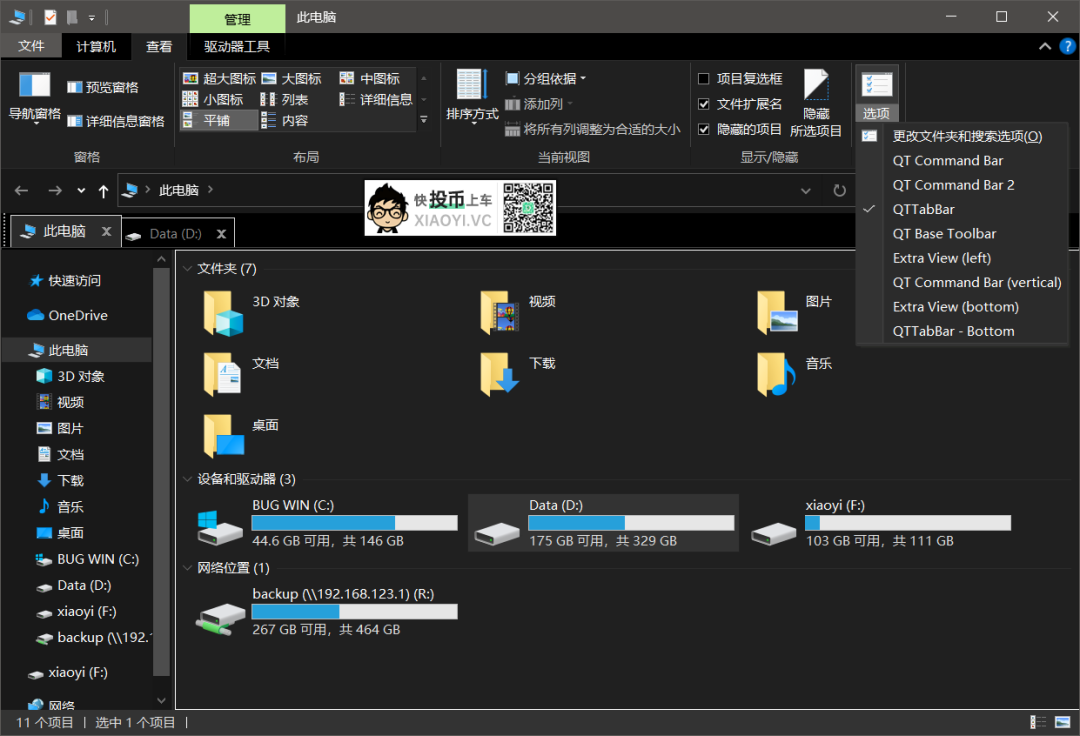Open the 文件 ribbon tab
The width and height of the screenshot is (1080, 736).
coord(31,46)
